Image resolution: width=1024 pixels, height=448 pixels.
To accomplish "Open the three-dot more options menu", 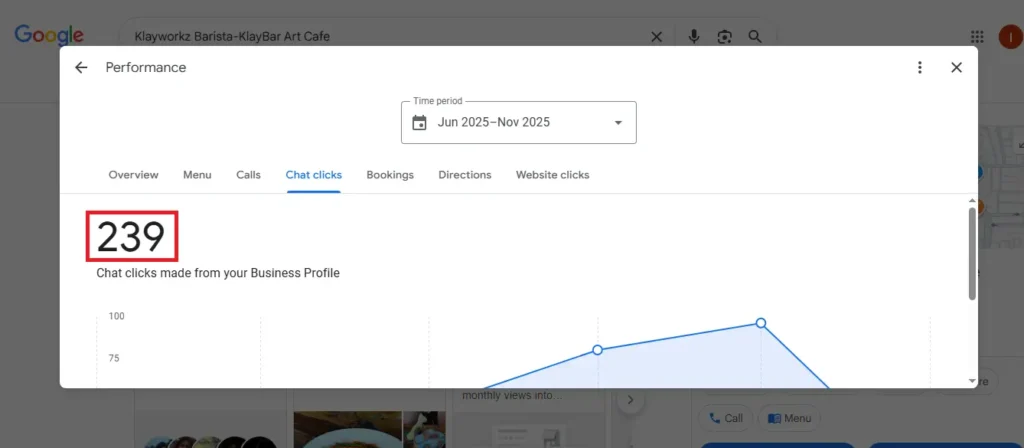I will click(x=920, y=67).
